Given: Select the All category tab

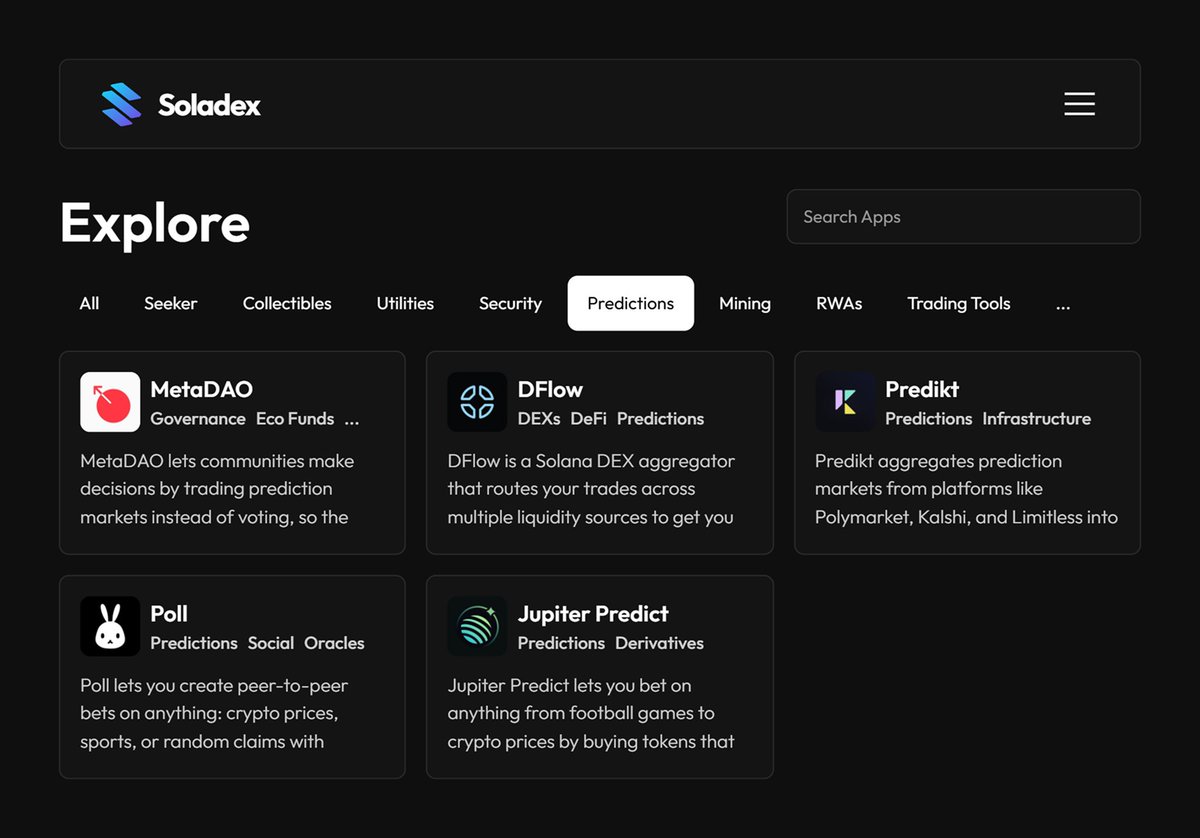Looking at the screenshot, I should 89,303.
